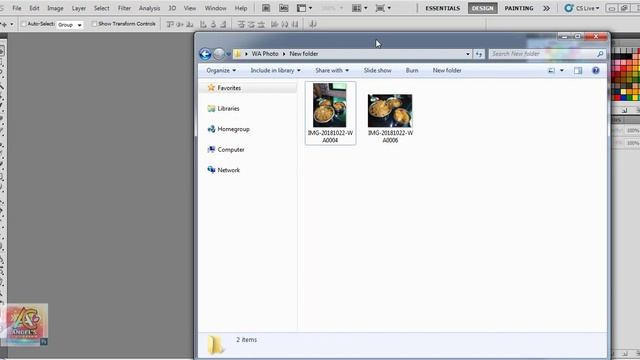This screenshot has height=360, width=640.
Task: Open the Photoshop Layer menu
Action: click(79, 8)
